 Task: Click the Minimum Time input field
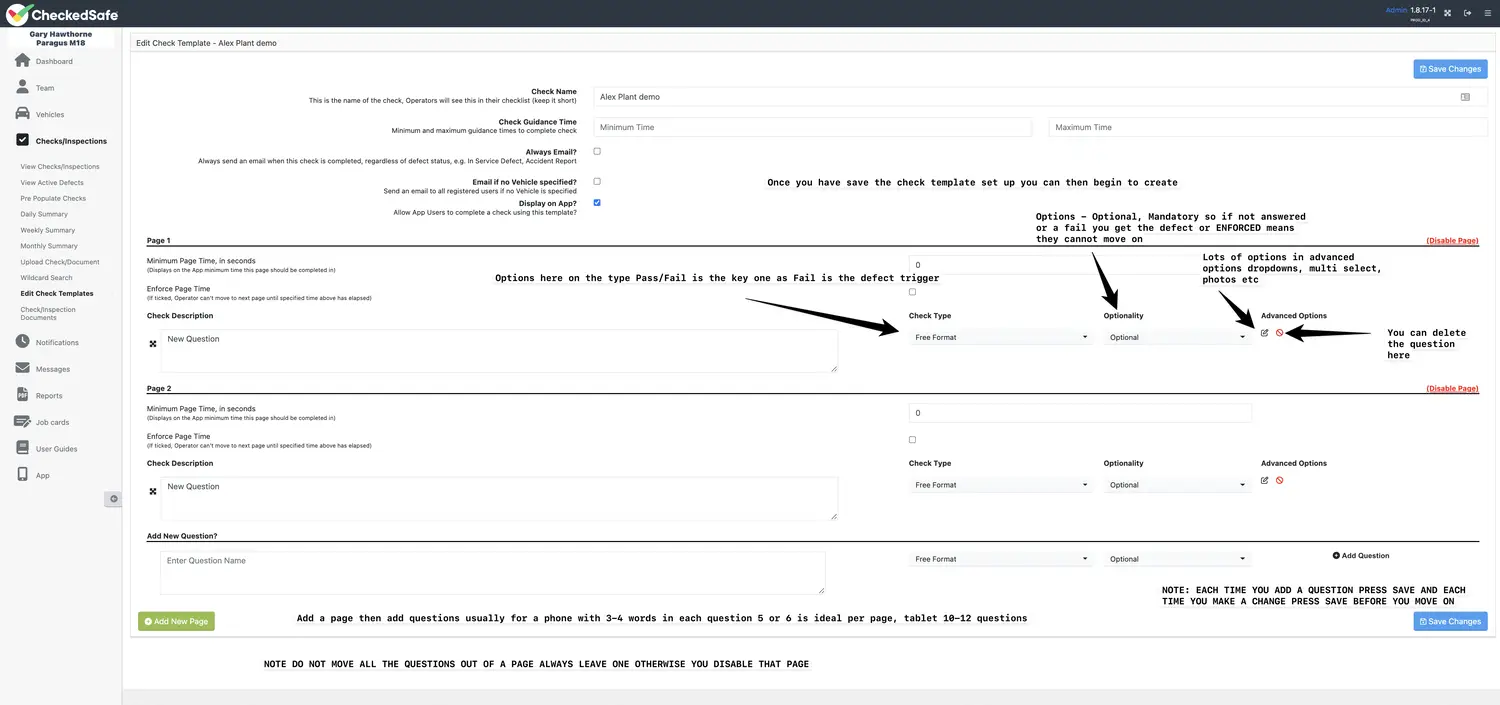pos(812,127)
